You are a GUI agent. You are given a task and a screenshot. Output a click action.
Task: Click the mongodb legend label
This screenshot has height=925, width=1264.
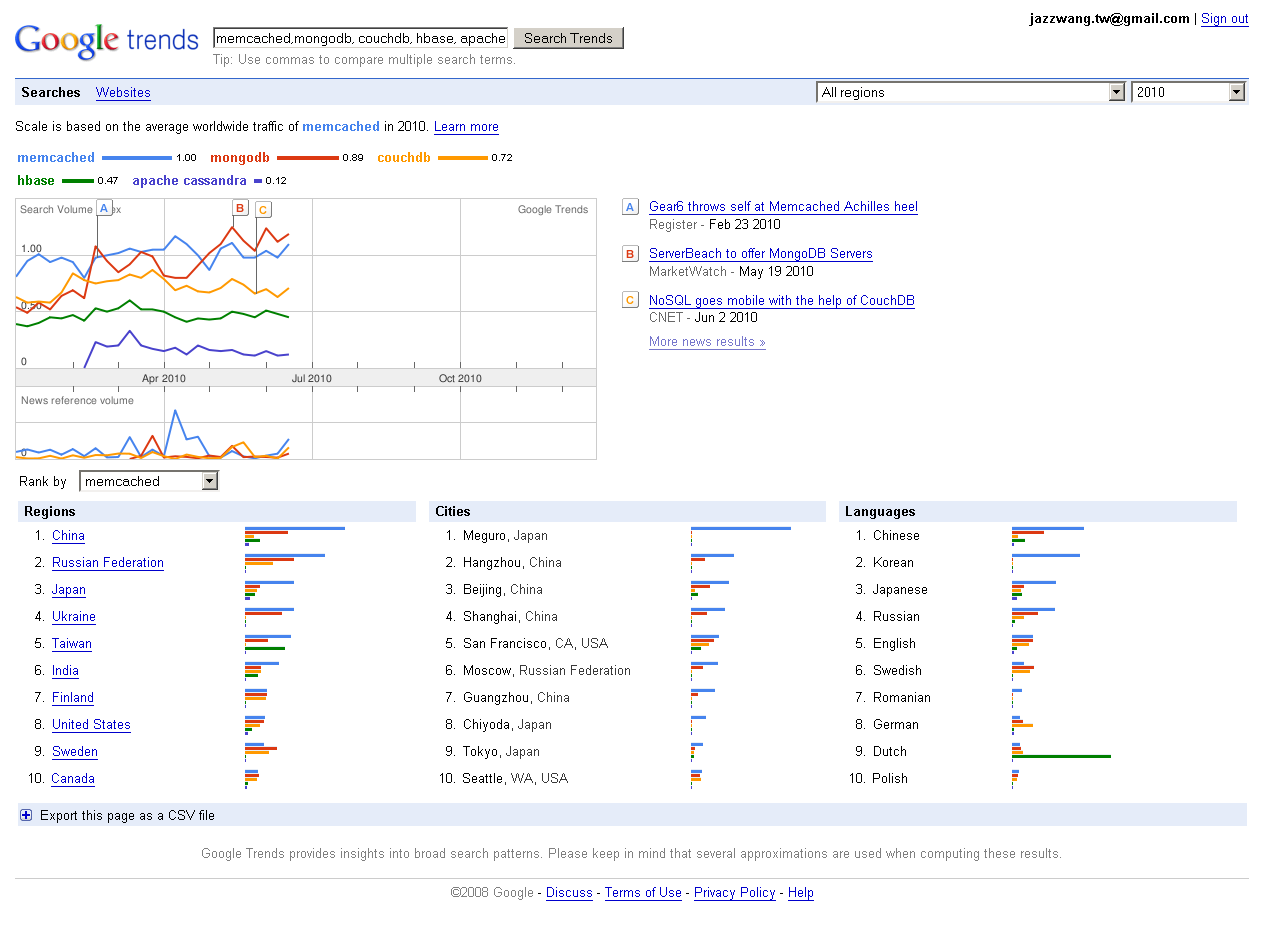pyautogui.click(x=240, y=158)
